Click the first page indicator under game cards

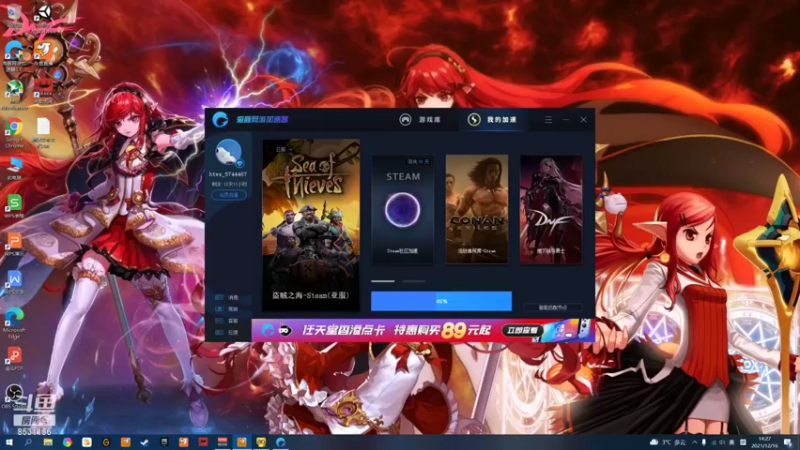[383, 281]
